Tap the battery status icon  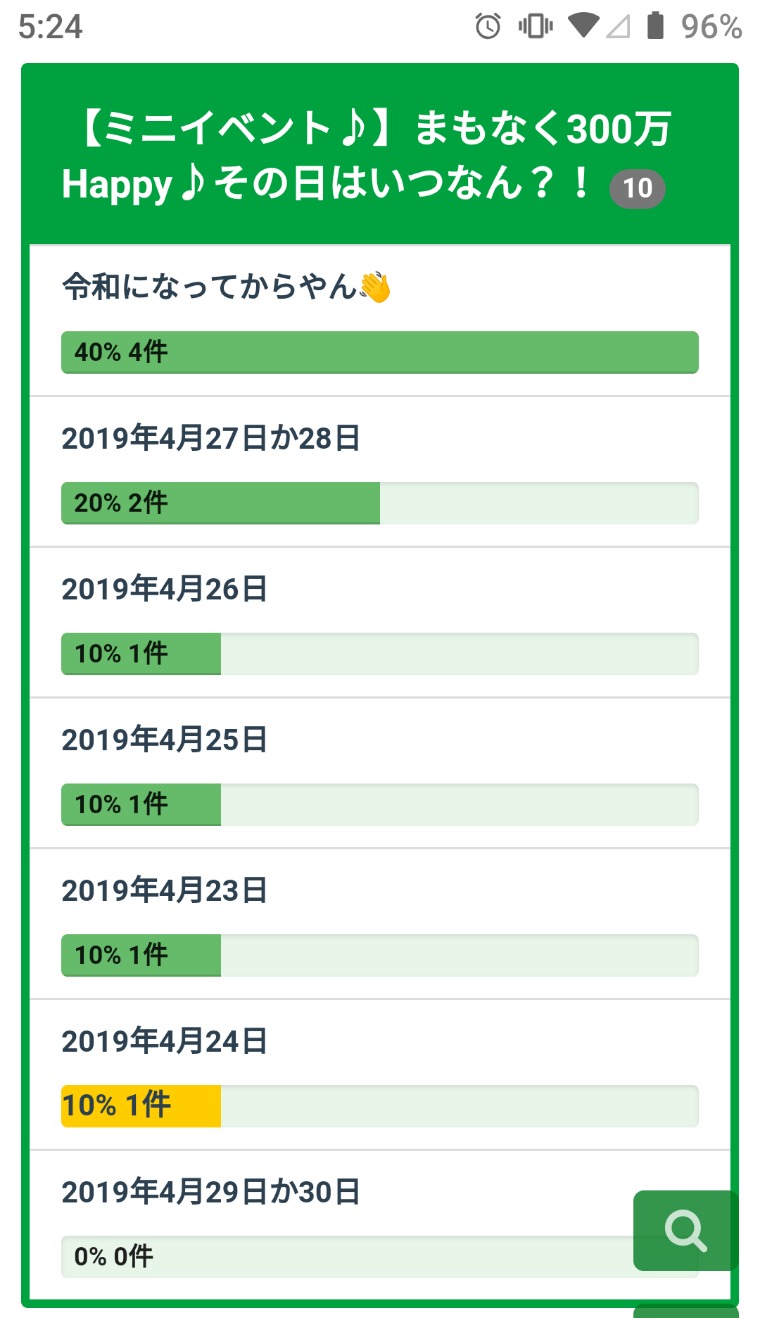[x=655, y=27]
